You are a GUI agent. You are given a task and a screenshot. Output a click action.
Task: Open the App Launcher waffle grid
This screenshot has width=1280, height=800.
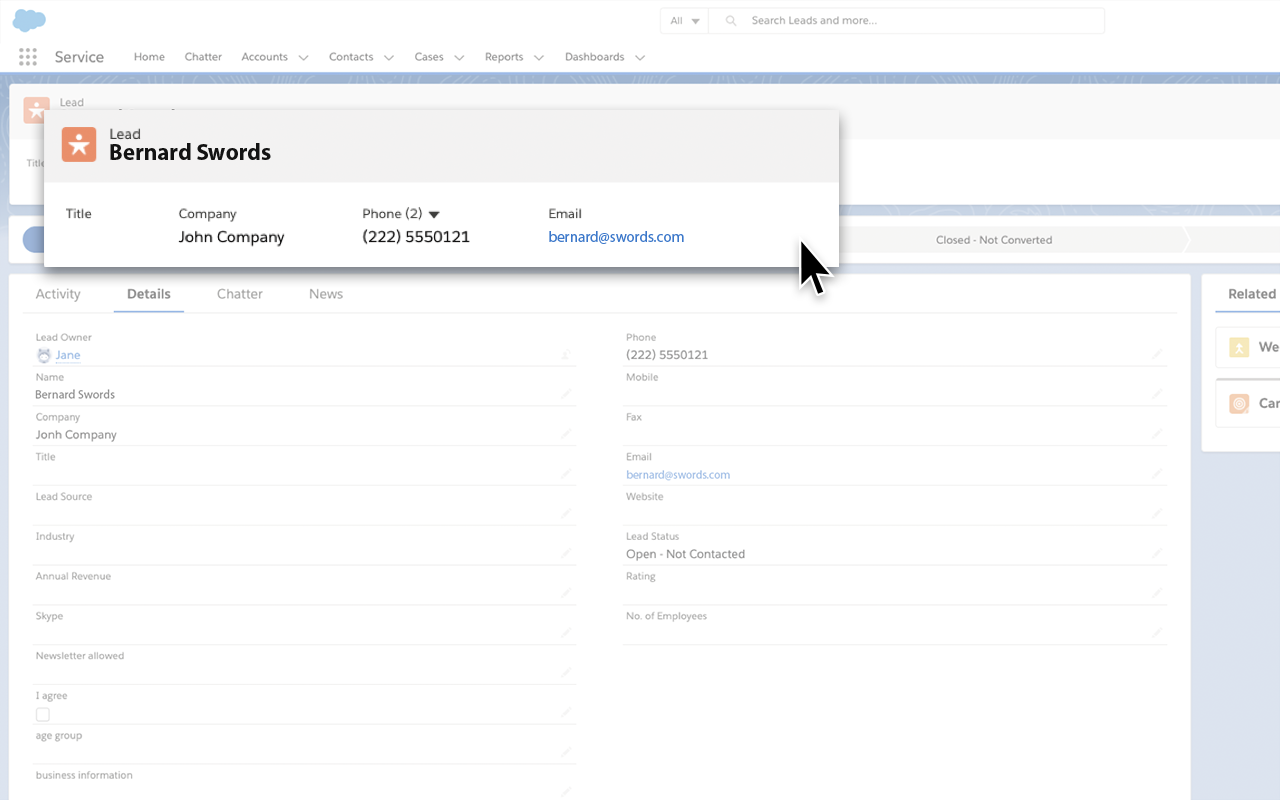coord(27,56)
